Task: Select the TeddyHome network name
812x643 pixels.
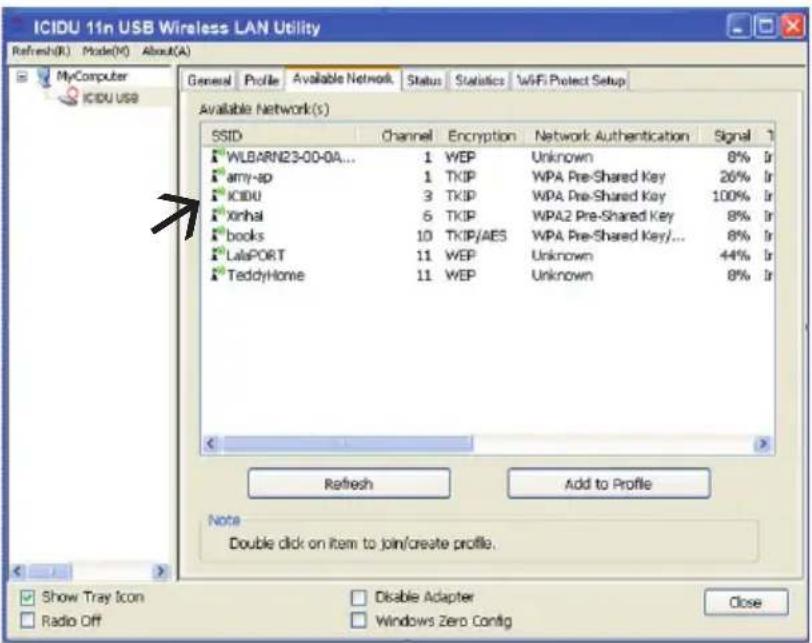Action: (266, 275)
